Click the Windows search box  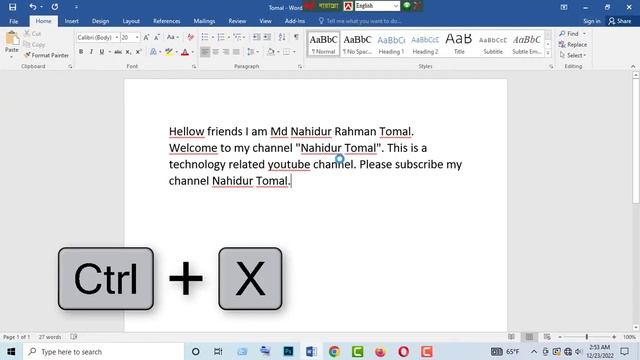point(103,351)
